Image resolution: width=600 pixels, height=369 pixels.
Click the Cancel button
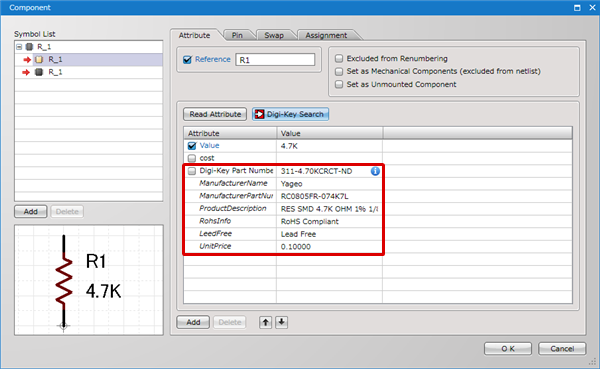click(562, 349)
